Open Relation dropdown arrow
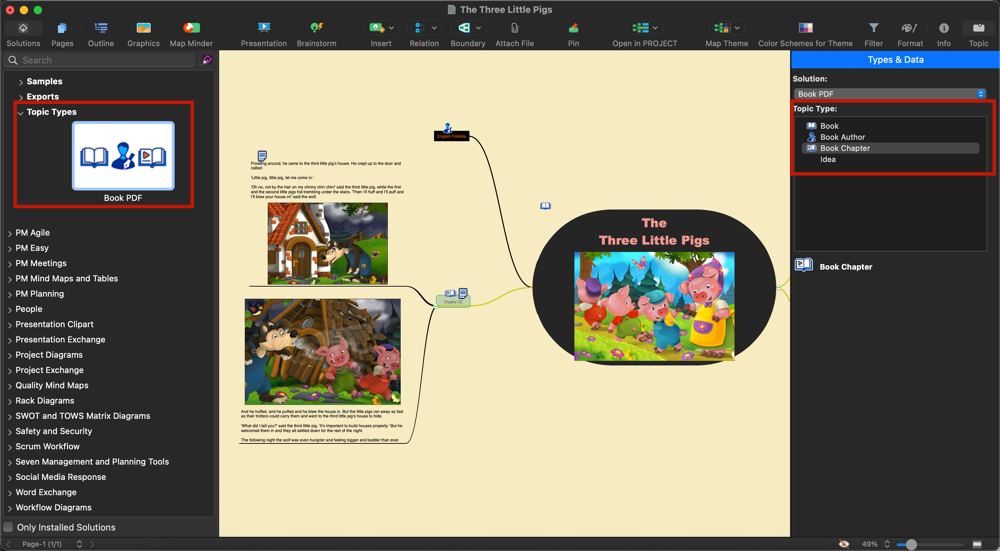Screen dimensions: 1000x551 point(434,28)
